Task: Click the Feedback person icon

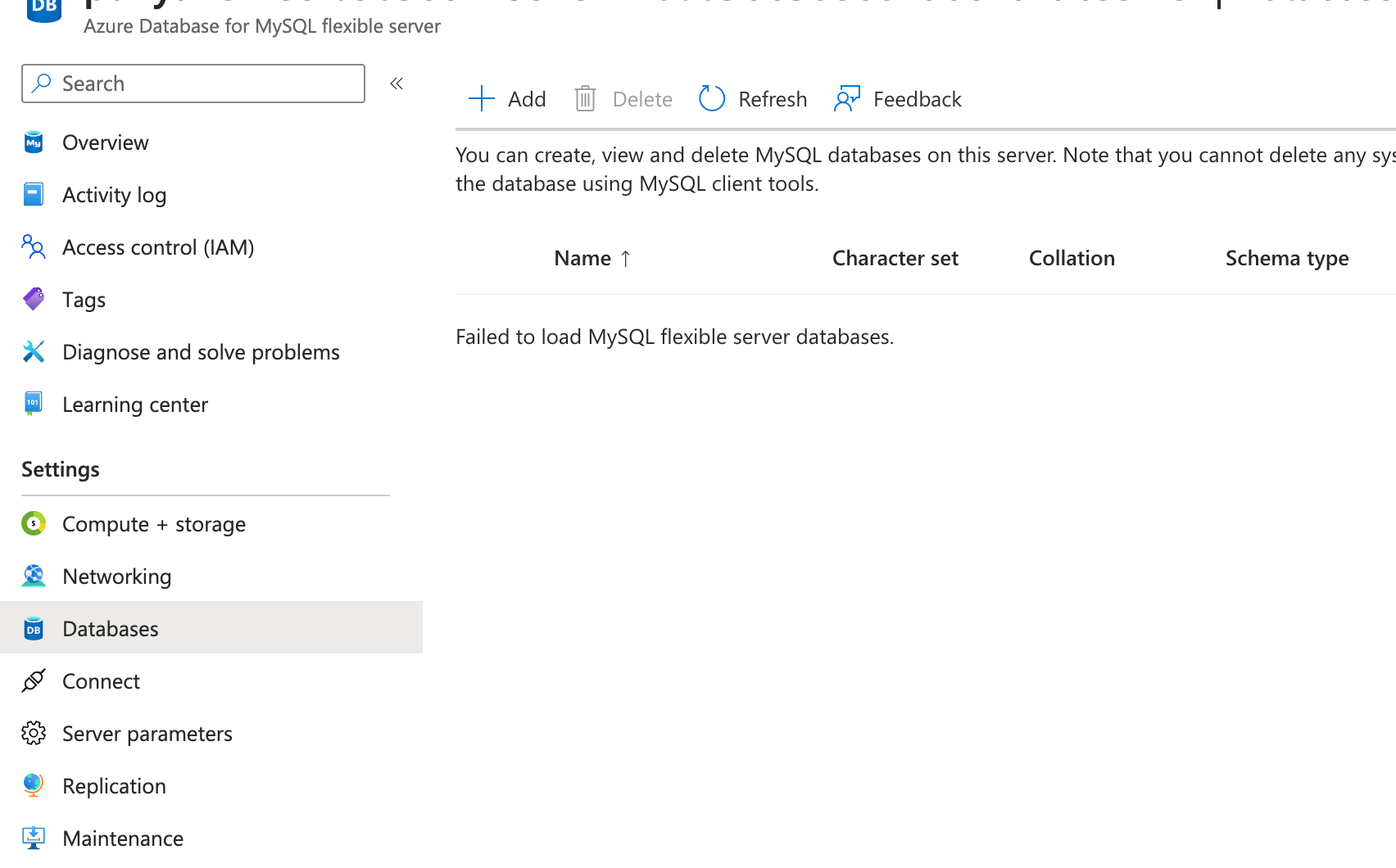Action: pos(847,99)
